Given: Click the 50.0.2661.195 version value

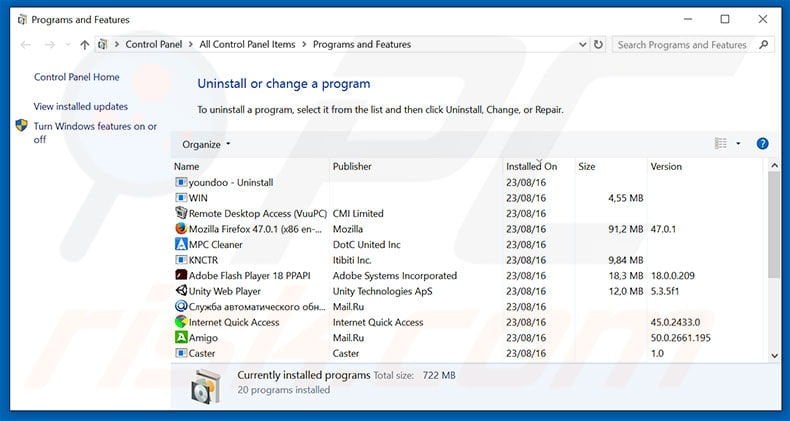Looking at the screenshot, I should point(681,337).
